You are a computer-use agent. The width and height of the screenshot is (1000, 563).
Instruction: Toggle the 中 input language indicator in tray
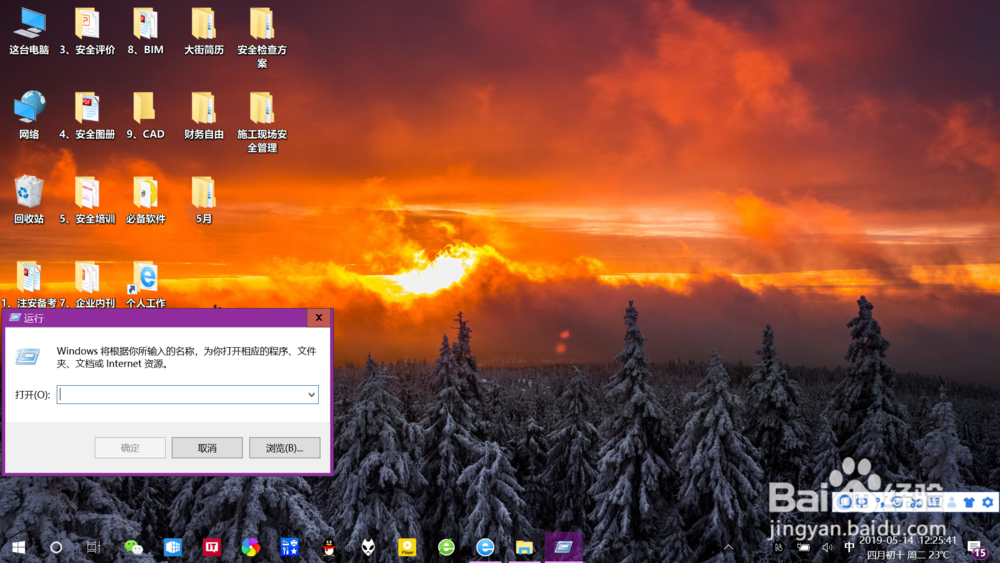pos(849,547)
